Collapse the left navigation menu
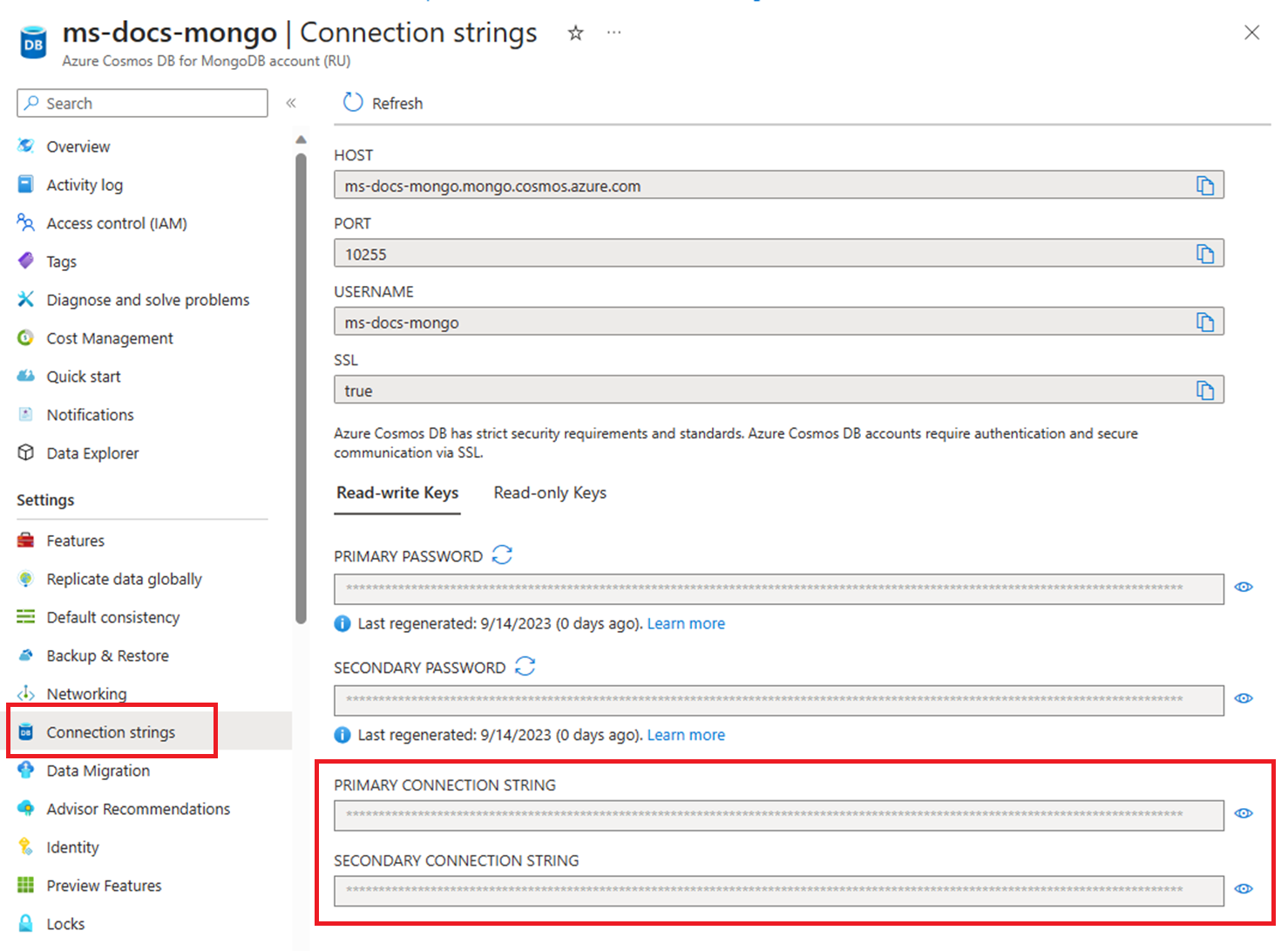Screen dimensions: 1288x951 pyautogui.click(x=291, y=103)
